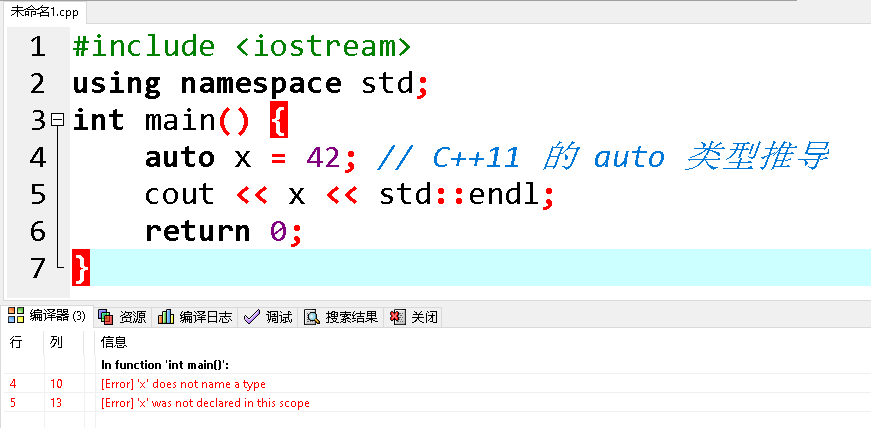Select the 未命名1.cpp file tab
871x428 pixels.
[x=44, y=13]
